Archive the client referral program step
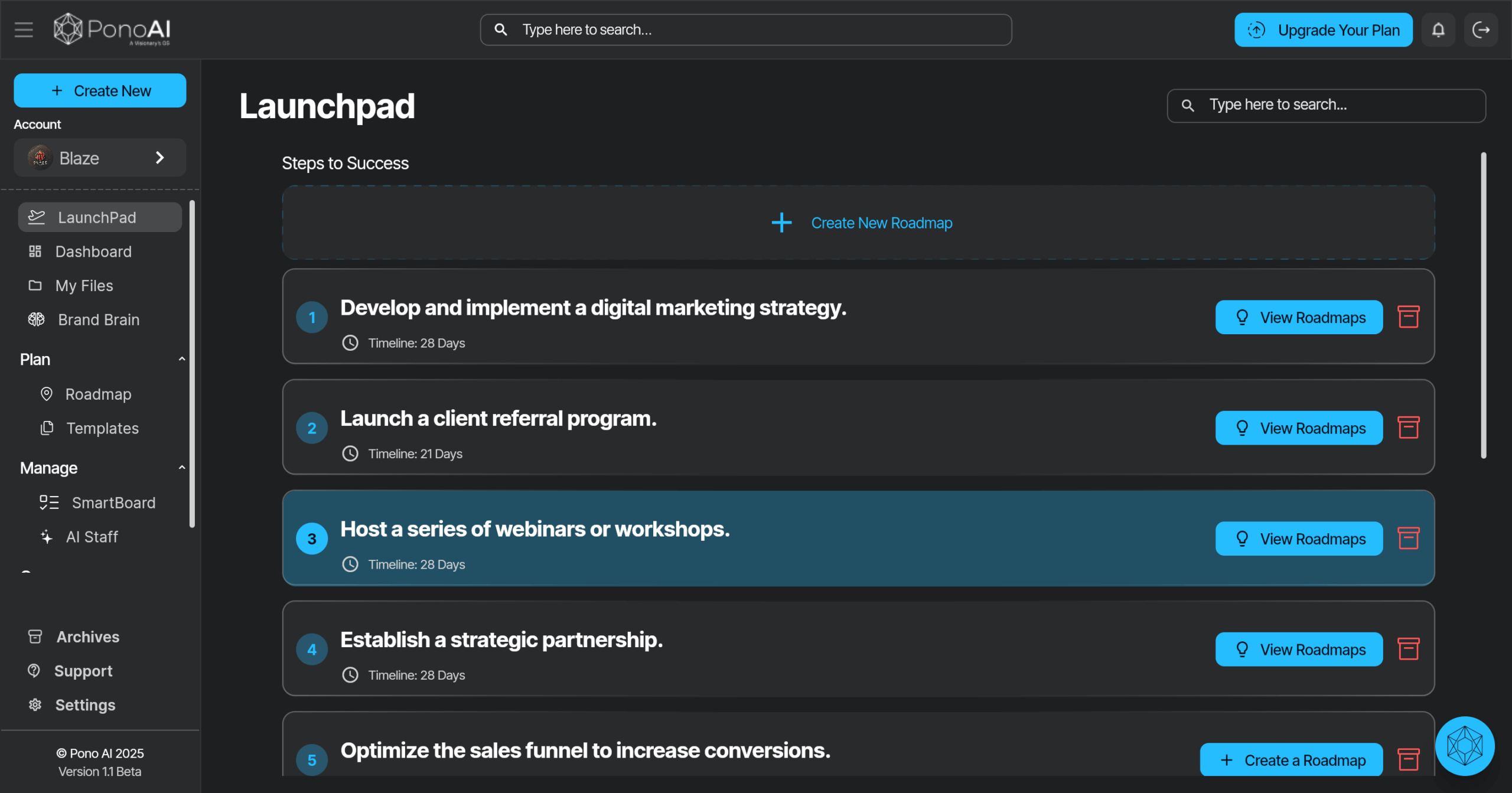 coord(1408,427)
